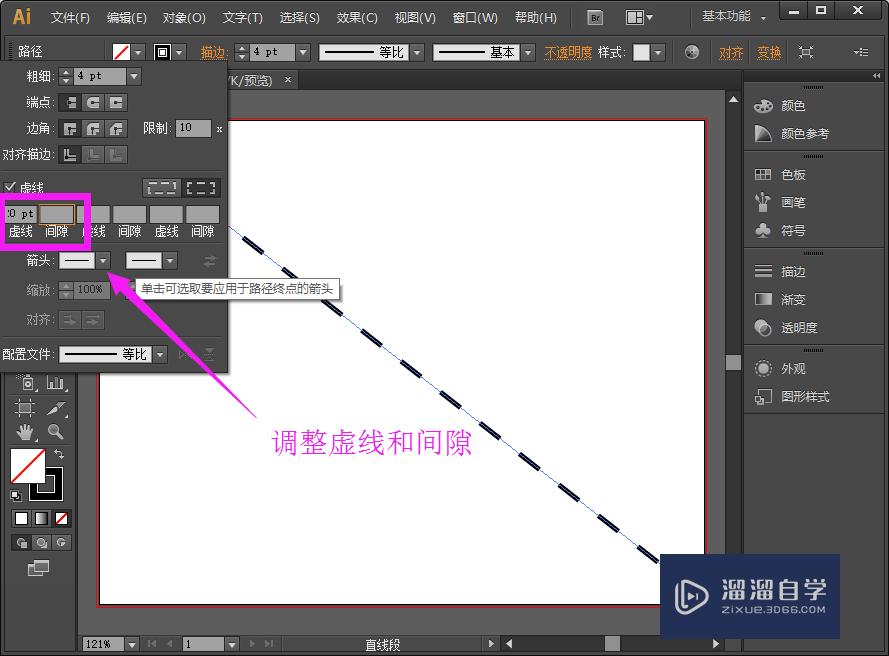Open the 渐变 gradient panel
The width and height of the screenshot is (889, 656).
(x=780, y=299)
